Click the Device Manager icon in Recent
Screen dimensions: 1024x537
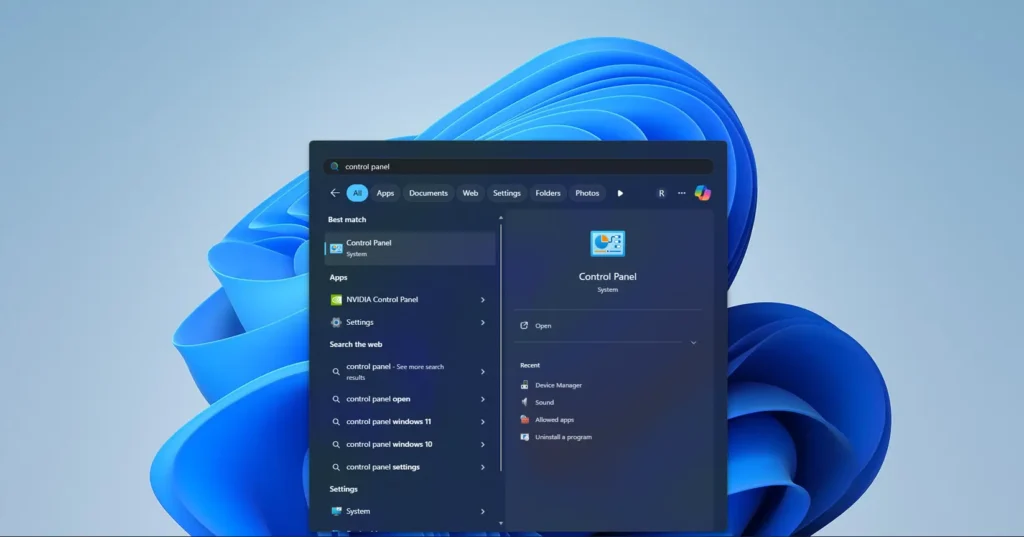pos(524,385)
